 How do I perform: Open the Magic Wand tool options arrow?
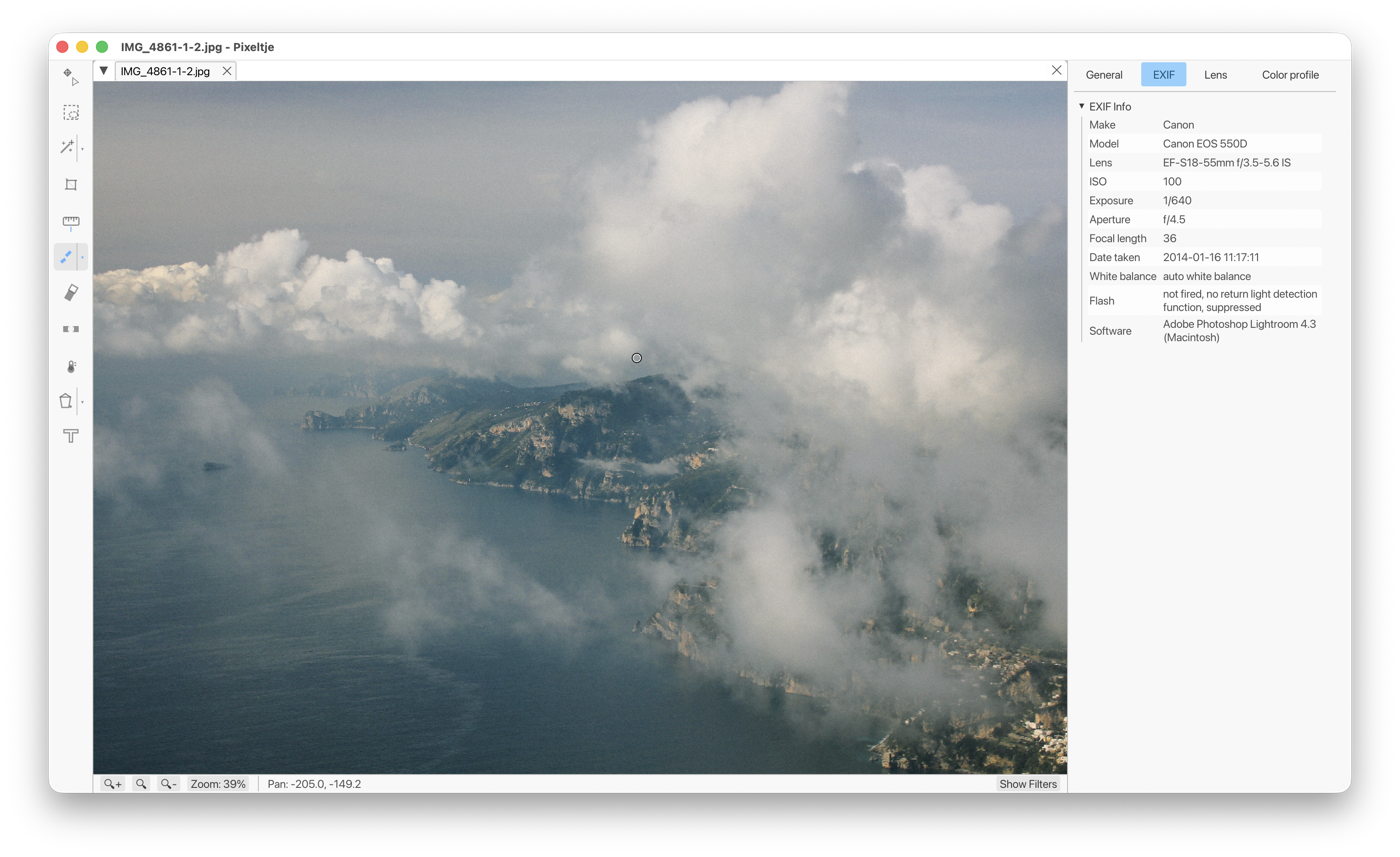coord(83,148)
